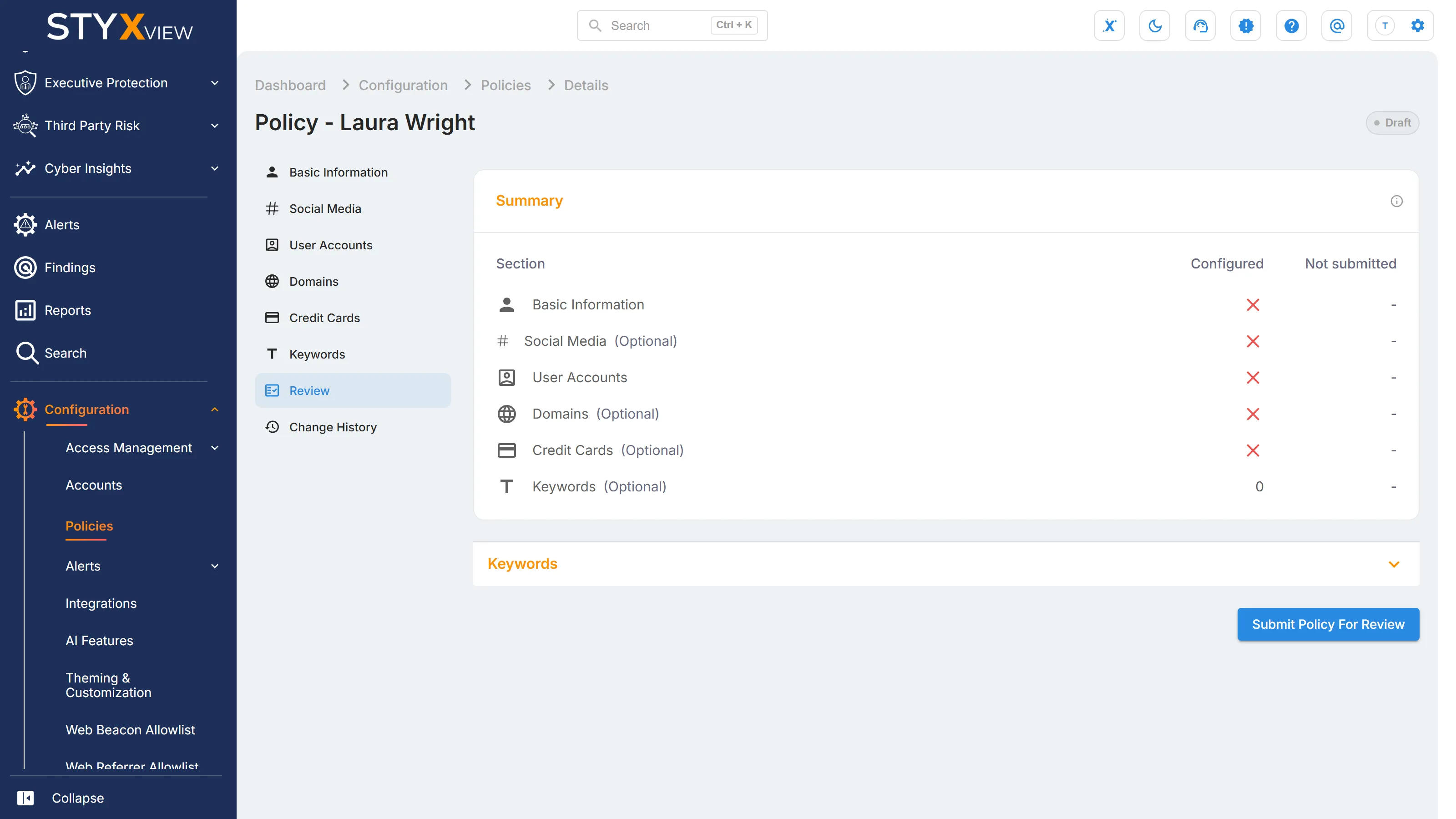Open the settings gear in top bar
The height and width of the screenshot is (819, 1456).
click(x=1418, y=25)
